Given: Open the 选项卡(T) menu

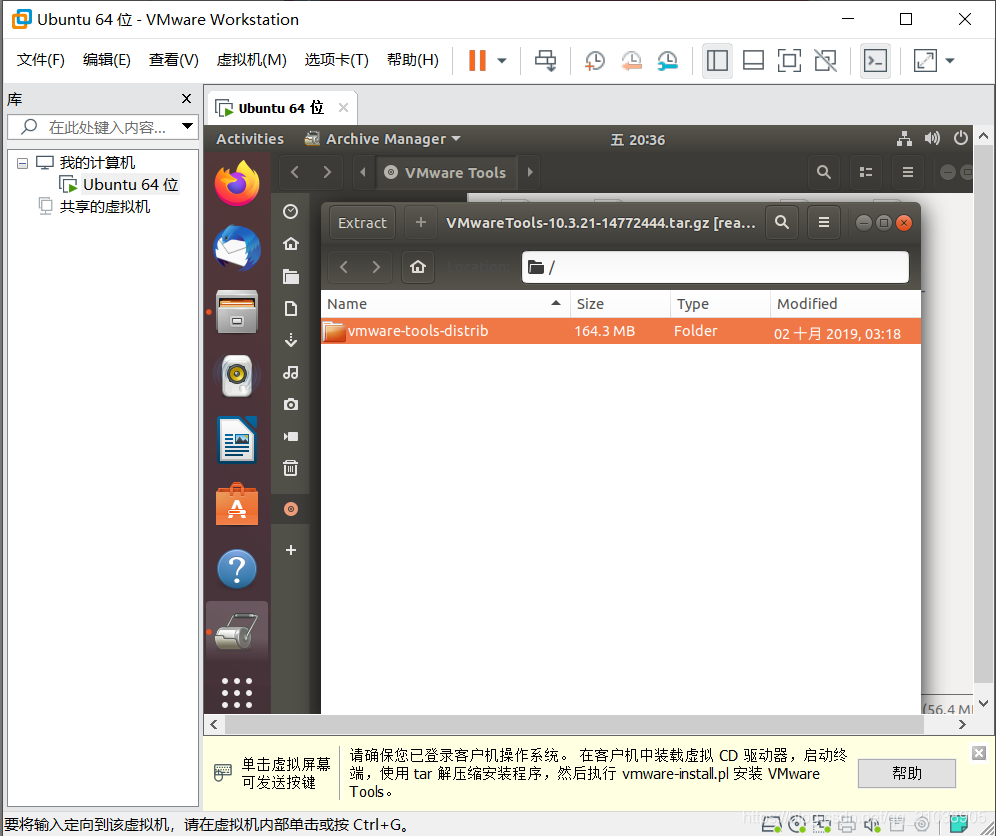Looking at the screenshot, I should point(337,60).
